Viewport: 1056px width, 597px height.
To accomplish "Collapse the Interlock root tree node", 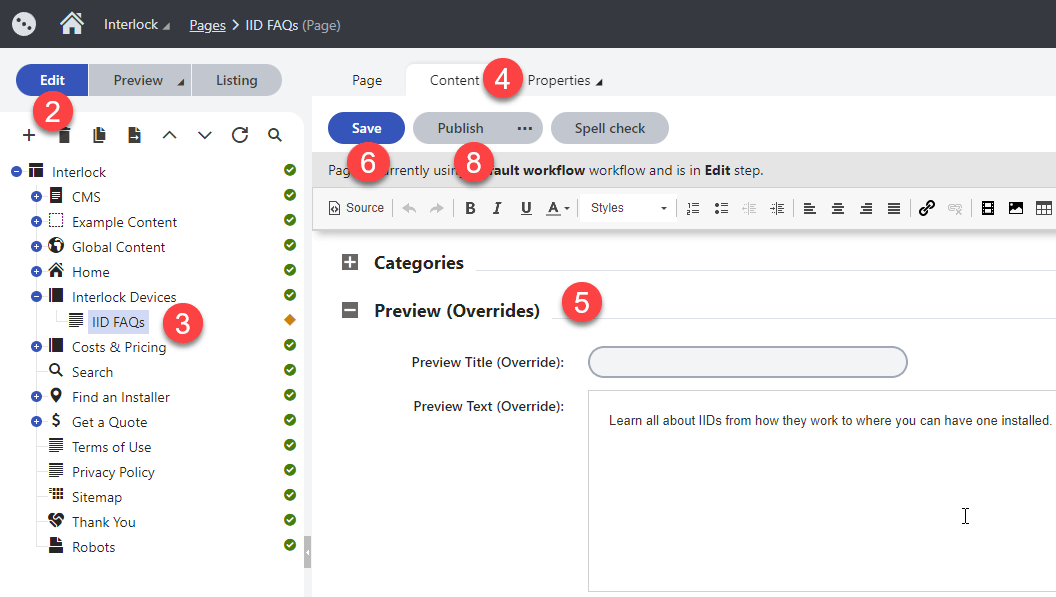I will pyautogui.click(x=17, y=172).
